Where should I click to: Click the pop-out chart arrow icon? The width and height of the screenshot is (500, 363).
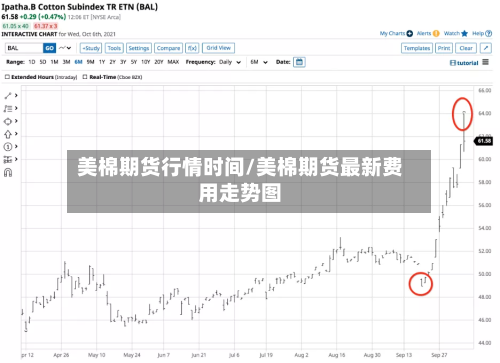coord(486,48)
